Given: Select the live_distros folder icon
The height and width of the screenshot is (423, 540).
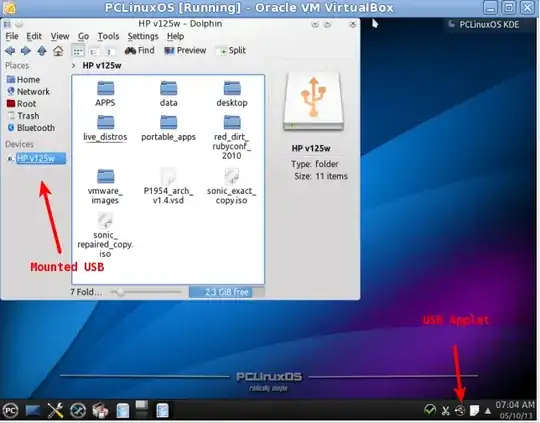Looking at the screenshot, I should coord(105,122).
